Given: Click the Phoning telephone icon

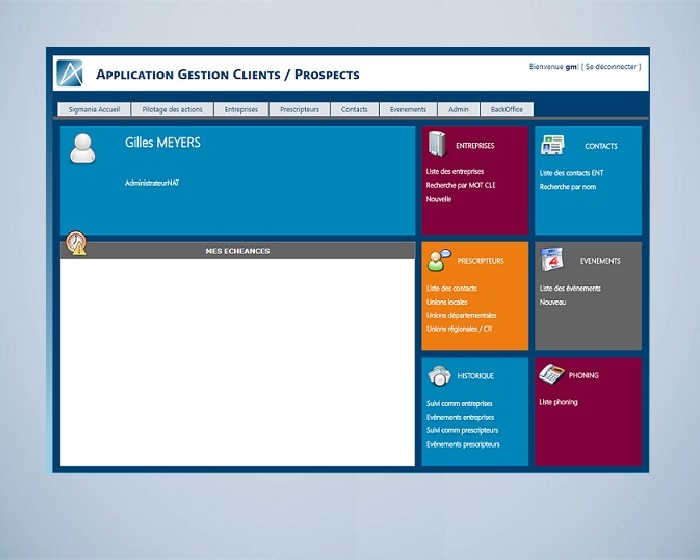Looking at the screenshot, I should point(552,374).
